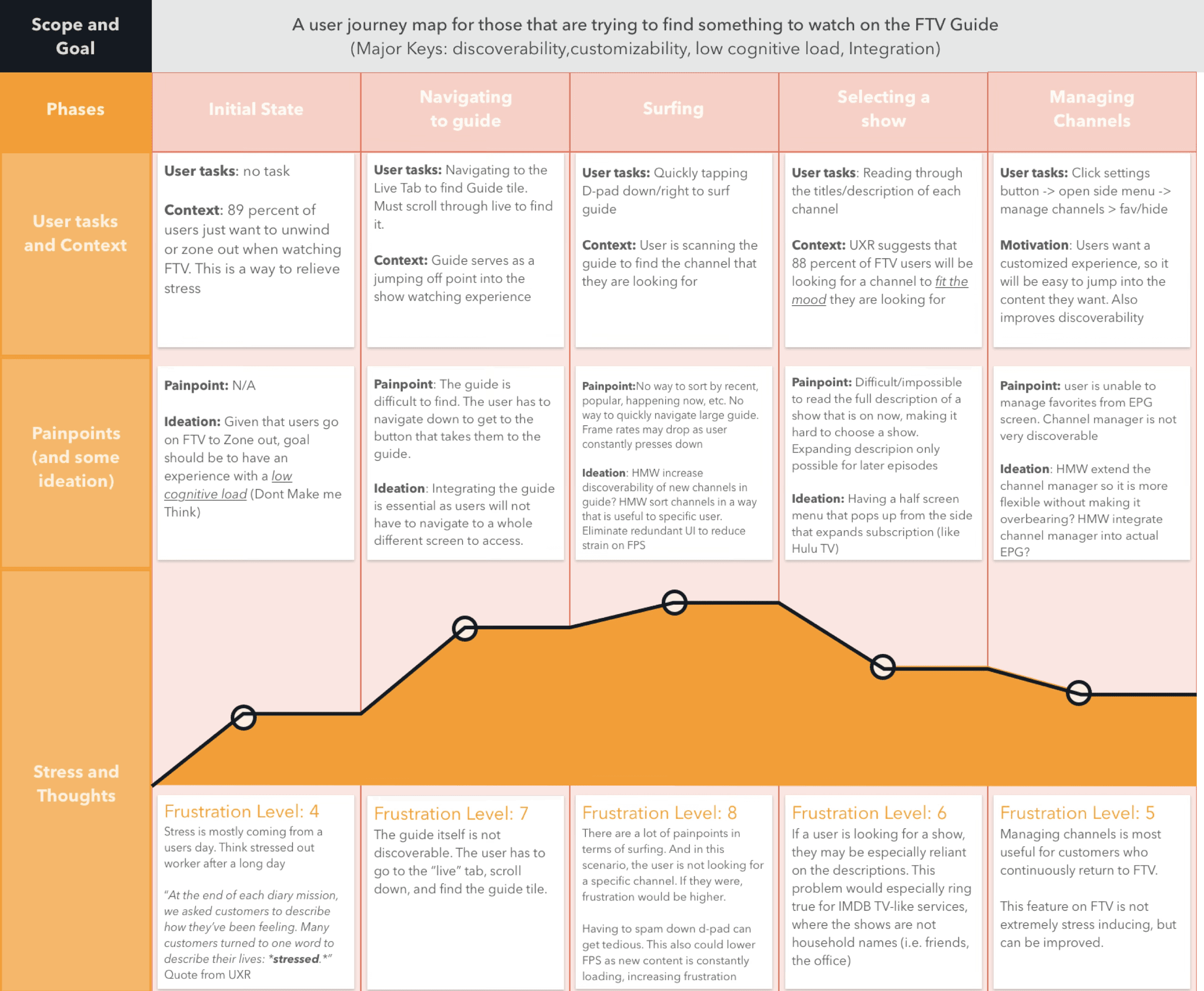Click the Initial State graph circle marker
1204x991 pixels.
(x=244, y=718)
